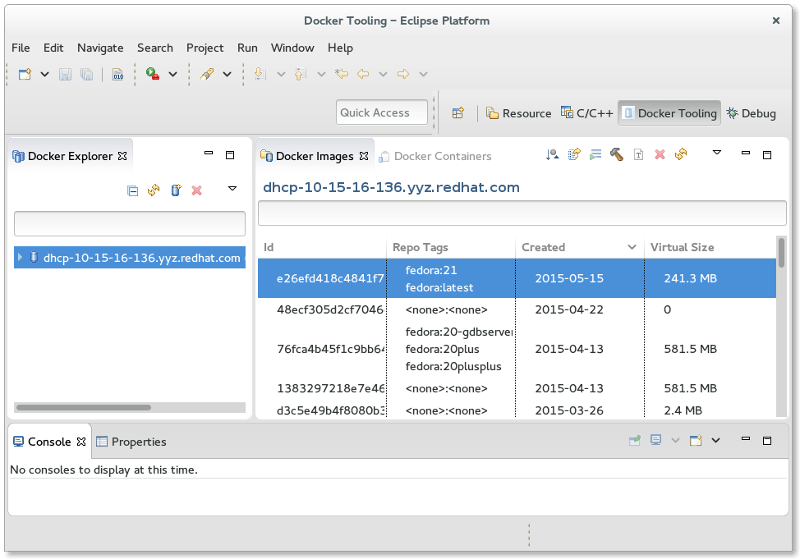Open Docker Explorer view menu triangle
Screen dimensions: 800x559
tap(232, 189)
